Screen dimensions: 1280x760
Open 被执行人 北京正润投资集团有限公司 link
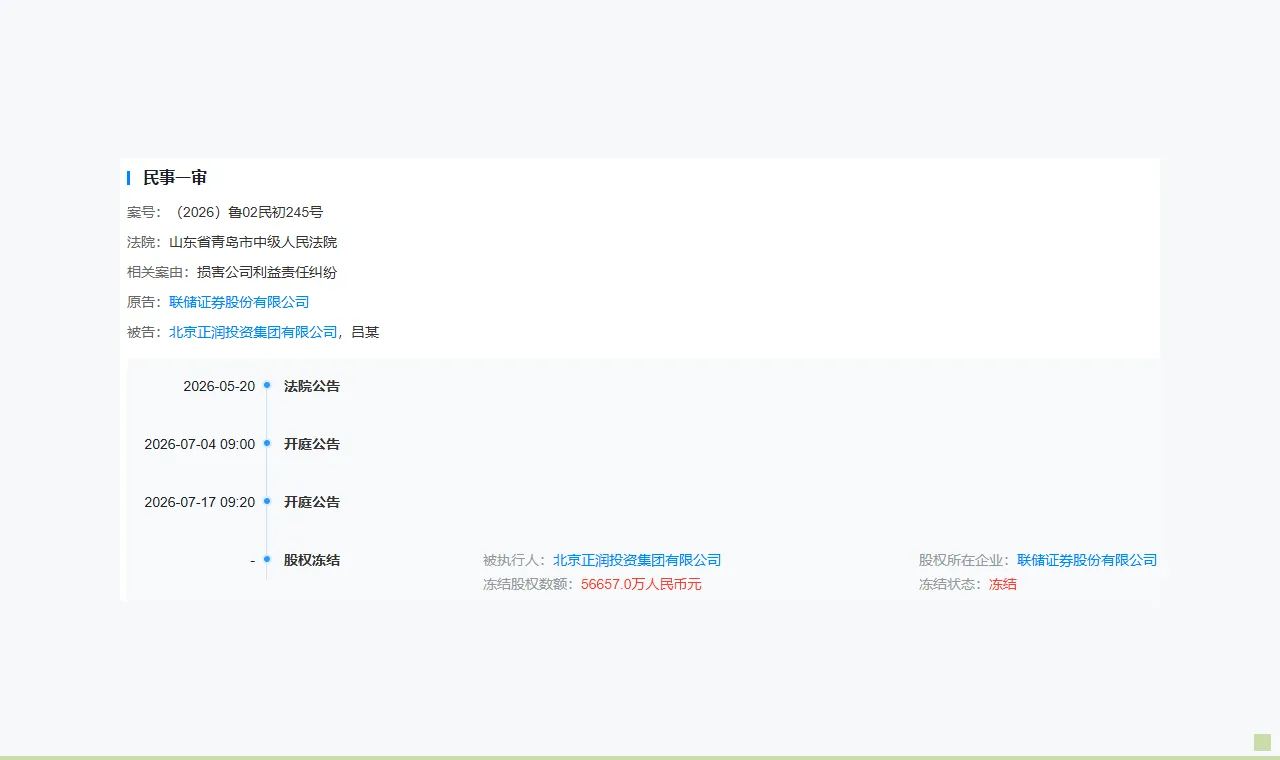(x=637, y=560)
